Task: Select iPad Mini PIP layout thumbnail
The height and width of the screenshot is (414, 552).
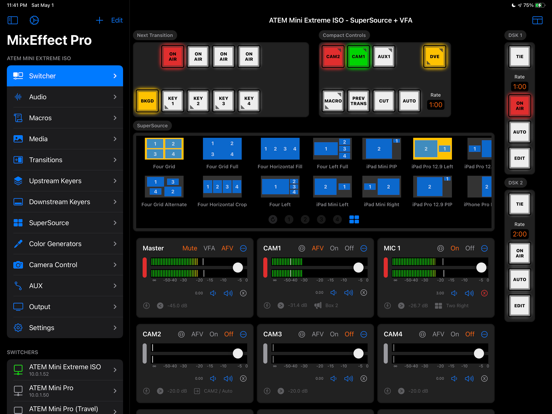Action: [x=382, y=149]
